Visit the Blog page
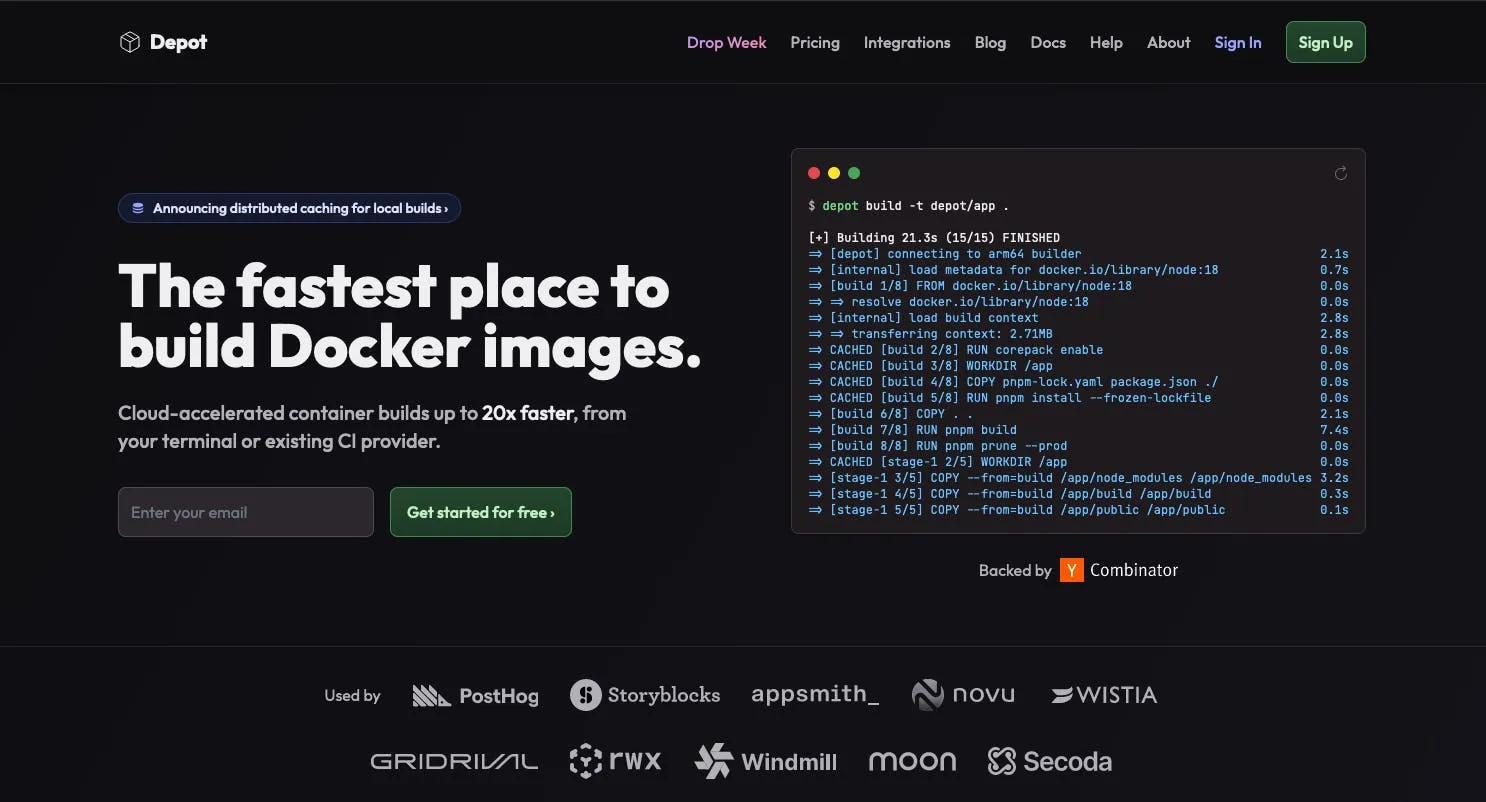 pos(990,42)
